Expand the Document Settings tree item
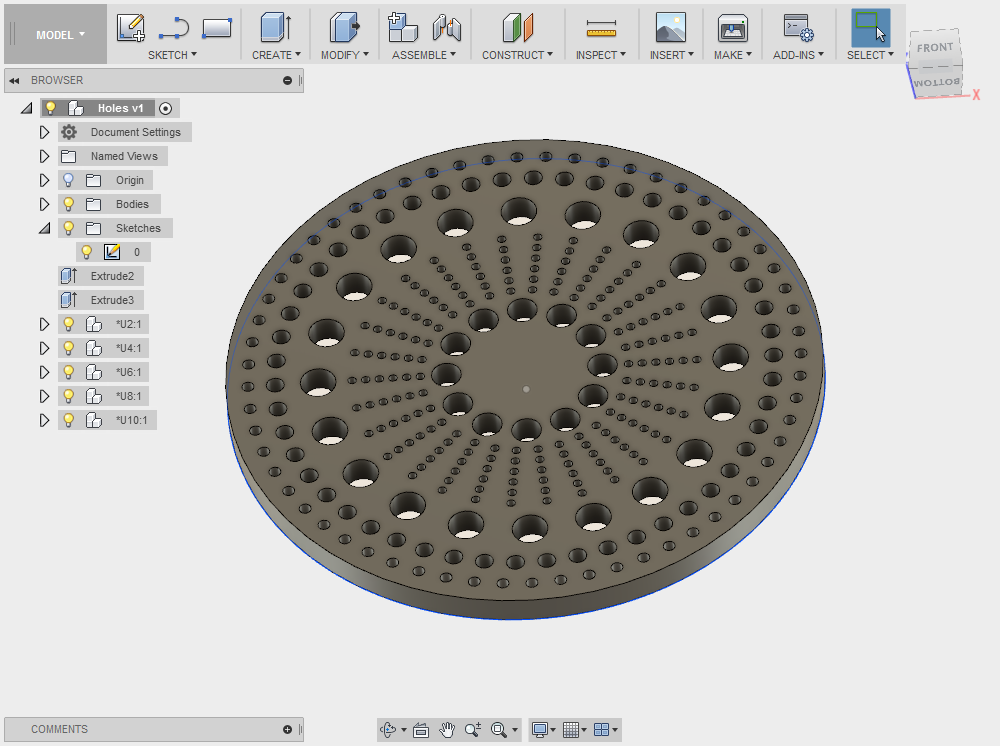1000x746 pixels. tap(44, 132)
